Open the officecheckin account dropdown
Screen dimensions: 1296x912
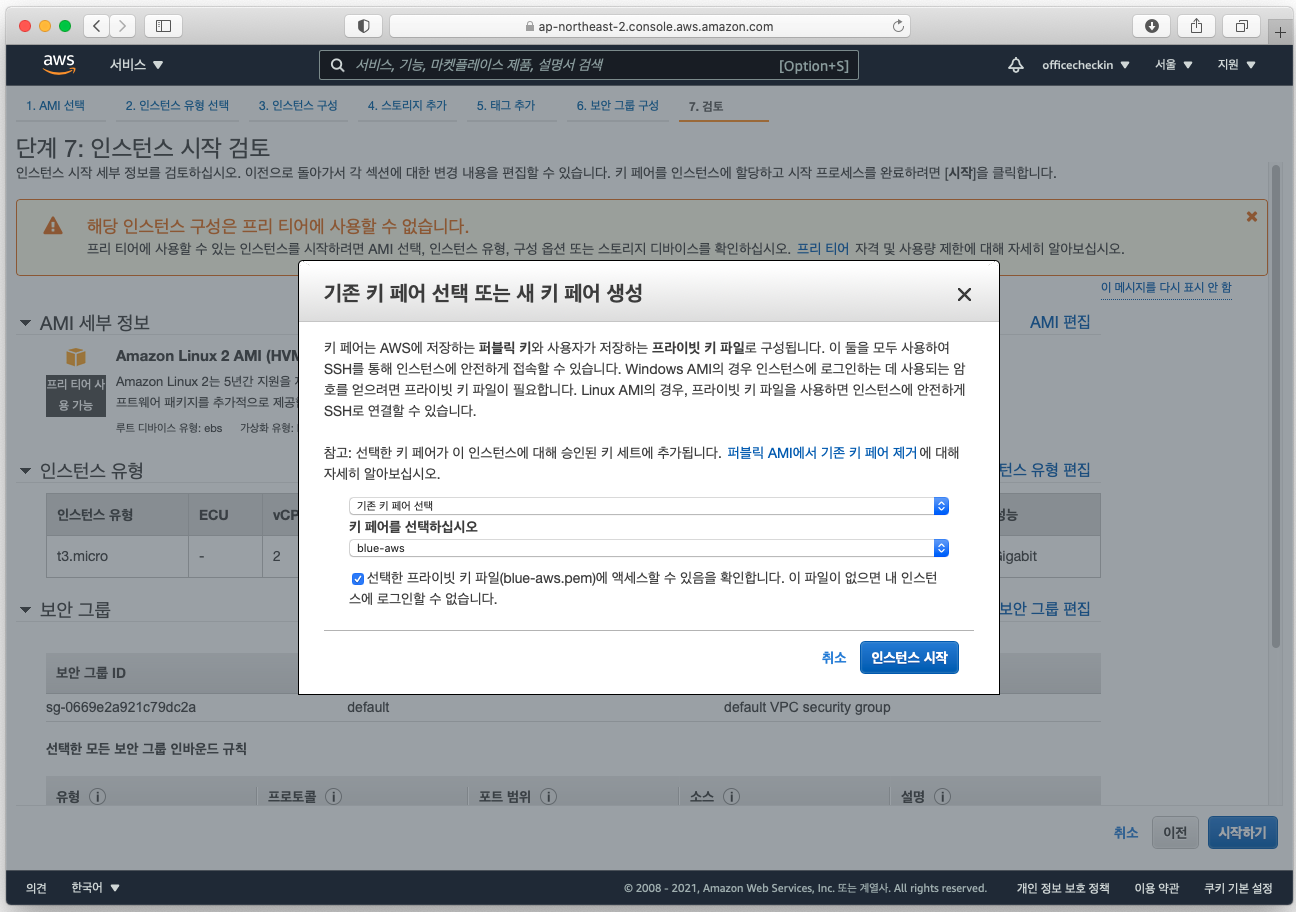tap(1086, 65)
